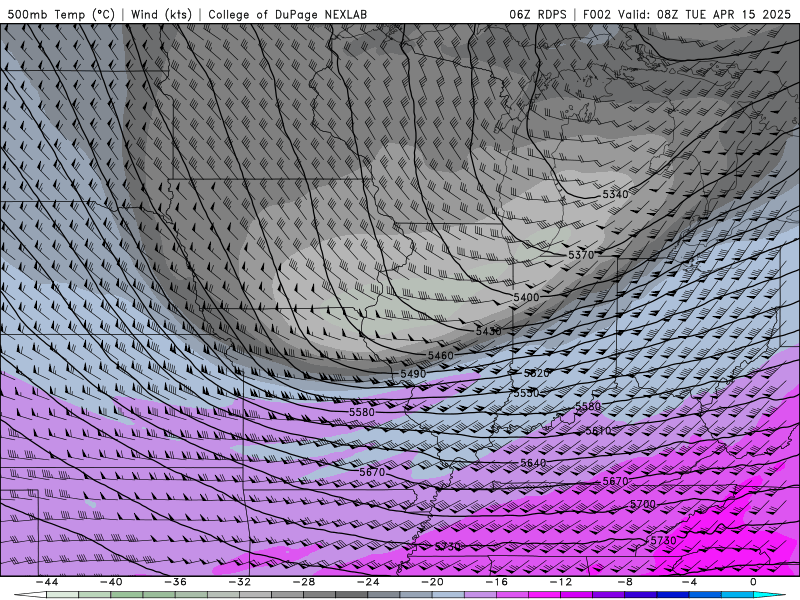Pick the 5430 contour label

click(488, 332)
